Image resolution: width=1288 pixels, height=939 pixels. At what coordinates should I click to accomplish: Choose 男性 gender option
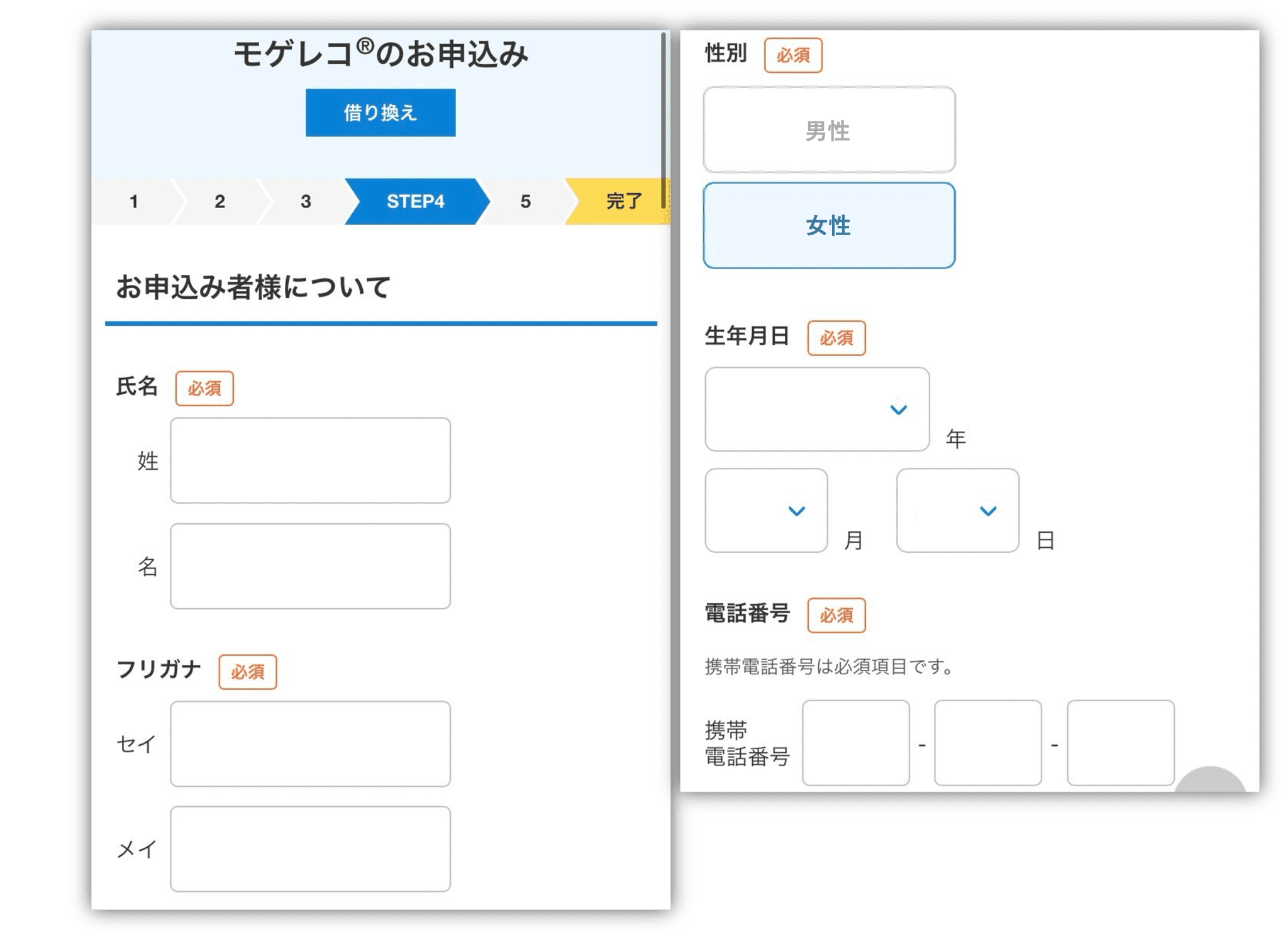(830, 130)
